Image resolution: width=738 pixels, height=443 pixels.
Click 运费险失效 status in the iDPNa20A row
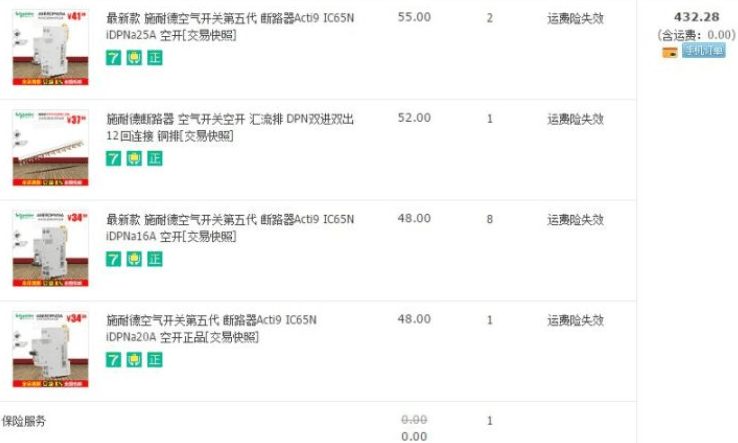[x=575, y=321]
